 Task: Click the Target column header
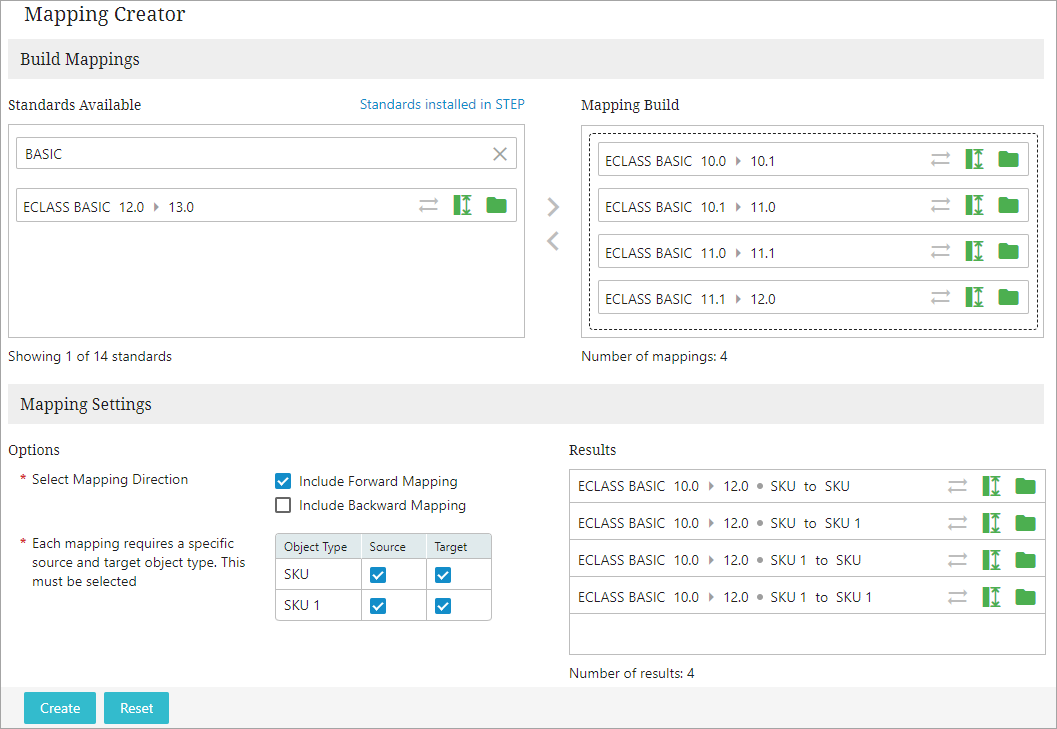click(458, 546)
